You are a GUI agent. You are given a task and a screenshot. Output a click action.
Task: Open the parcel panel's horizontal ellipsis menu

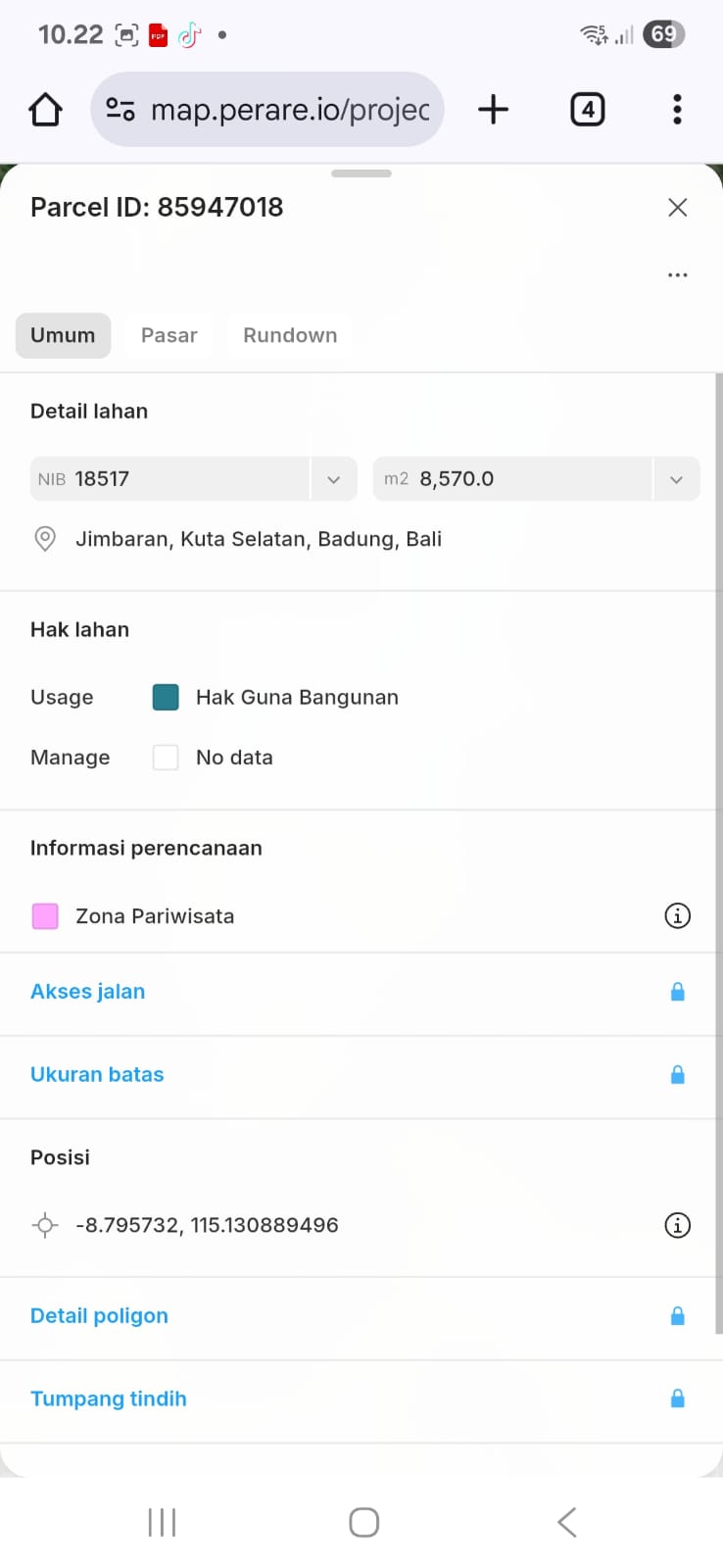pos(677,275)
